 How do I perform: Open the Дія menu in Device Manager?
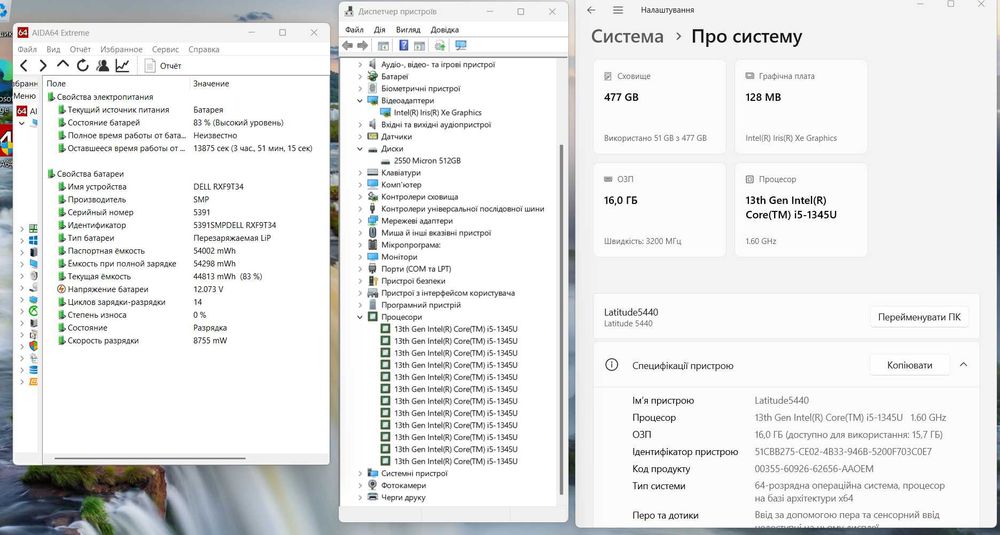pyautogui.click(x=379, y=30)
